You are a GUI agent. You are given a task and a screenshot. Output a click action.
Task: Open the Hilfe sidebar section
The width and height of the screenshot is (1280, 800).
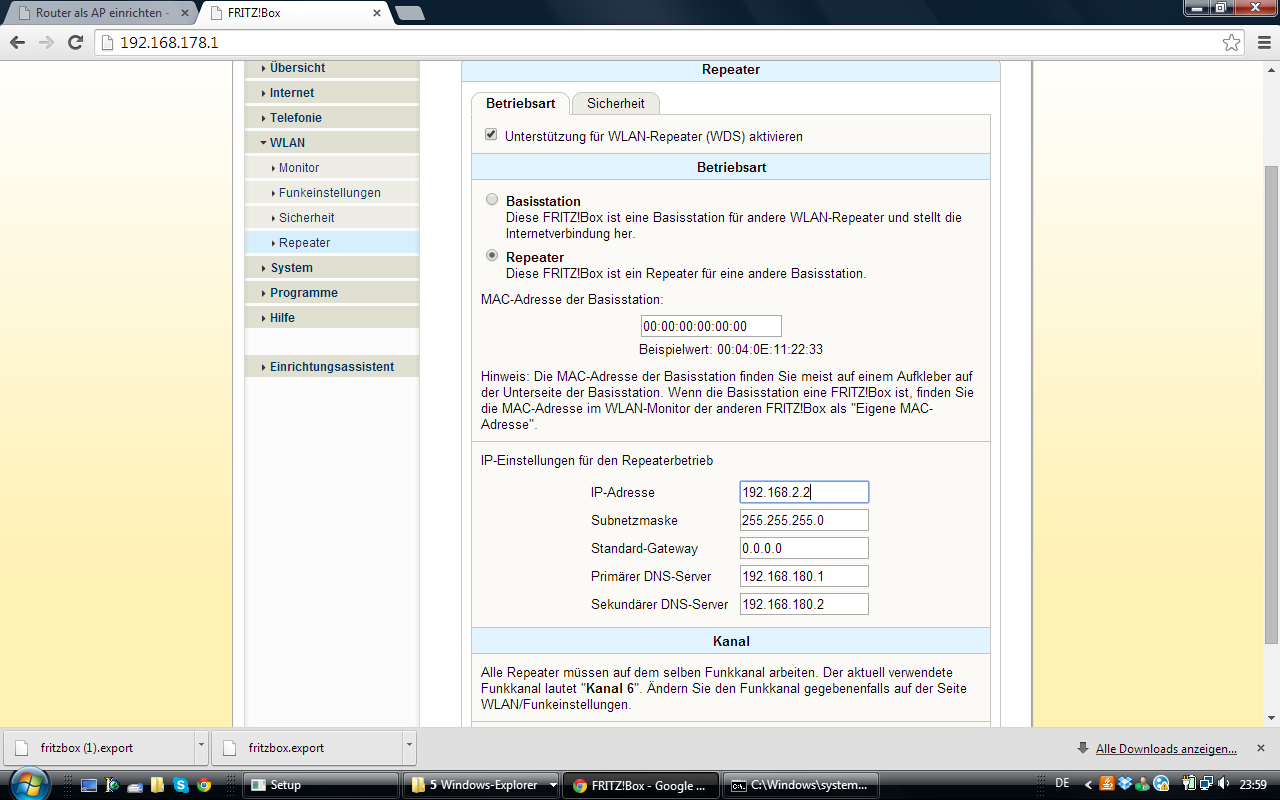pos(331,318)
